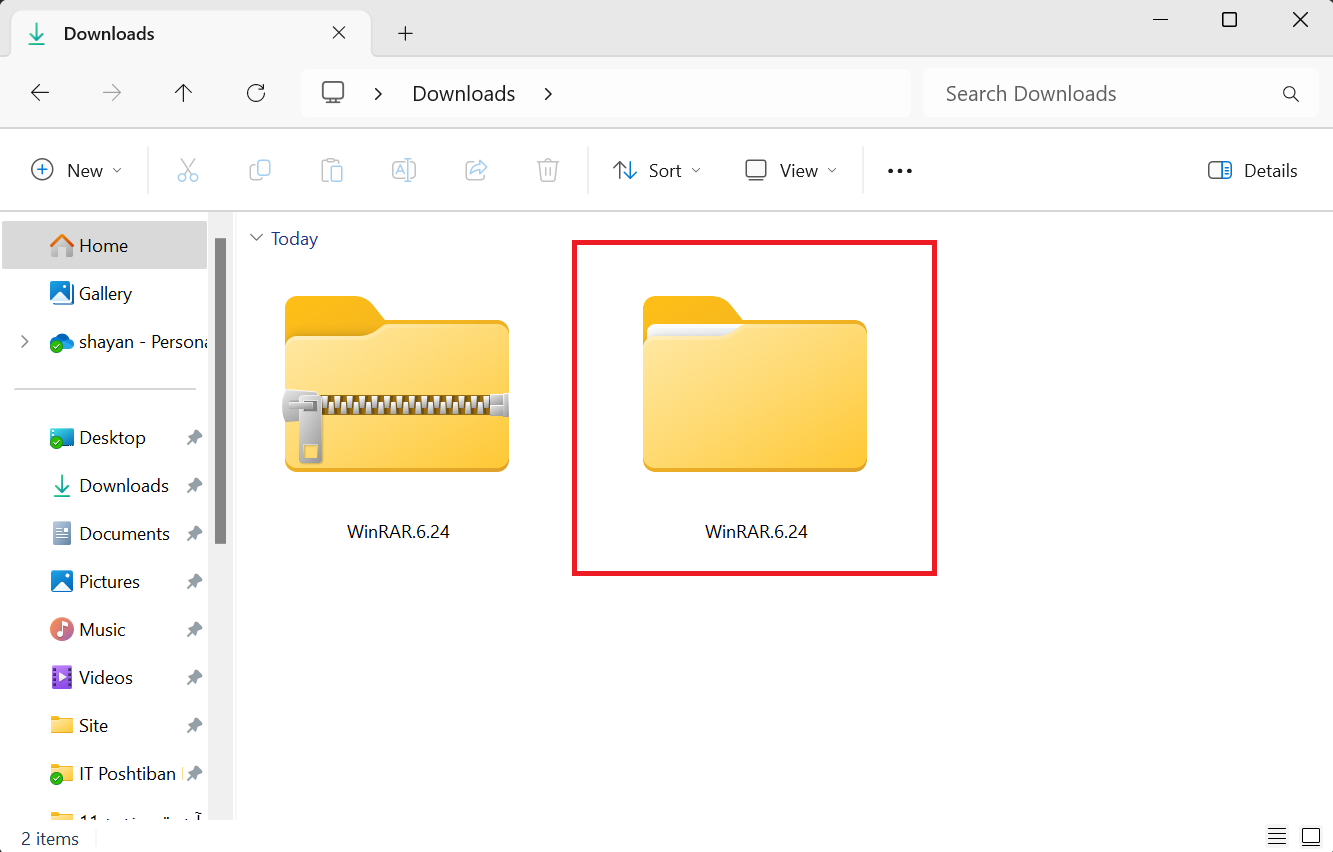The height and width of the screenshot is (852, 1333).
Task: Click the Delete trash icon
Action: click(x=548, y=170)
